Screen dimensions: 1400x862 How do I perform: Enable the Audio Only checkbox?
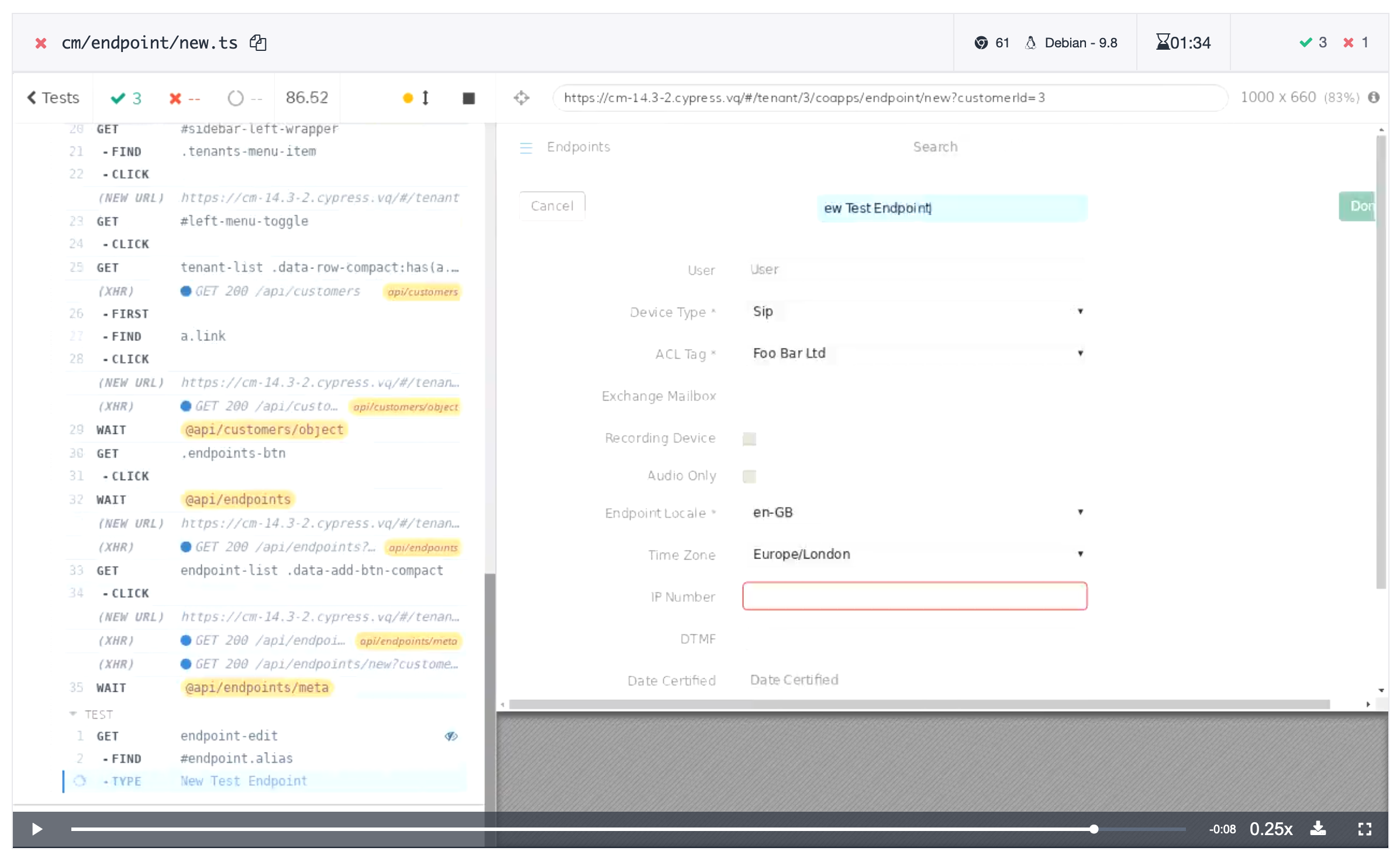749,476
